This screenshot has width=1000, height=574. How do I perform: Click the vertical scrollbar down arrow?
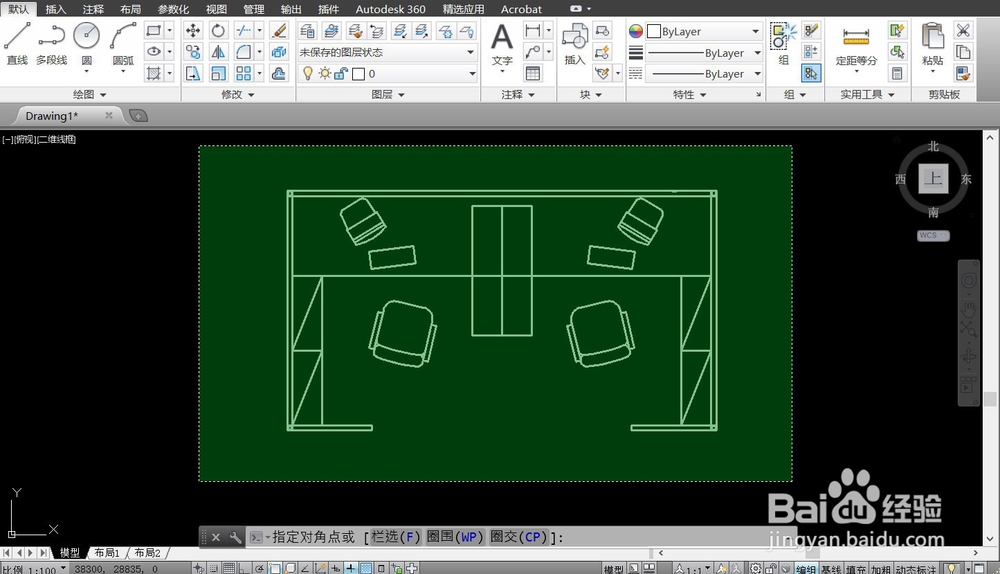(989, 540)
